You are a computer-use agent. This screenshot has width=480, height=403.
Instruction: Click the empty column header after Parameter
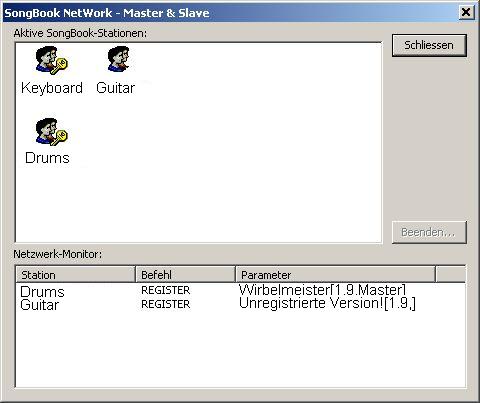(x=450, y=275)
